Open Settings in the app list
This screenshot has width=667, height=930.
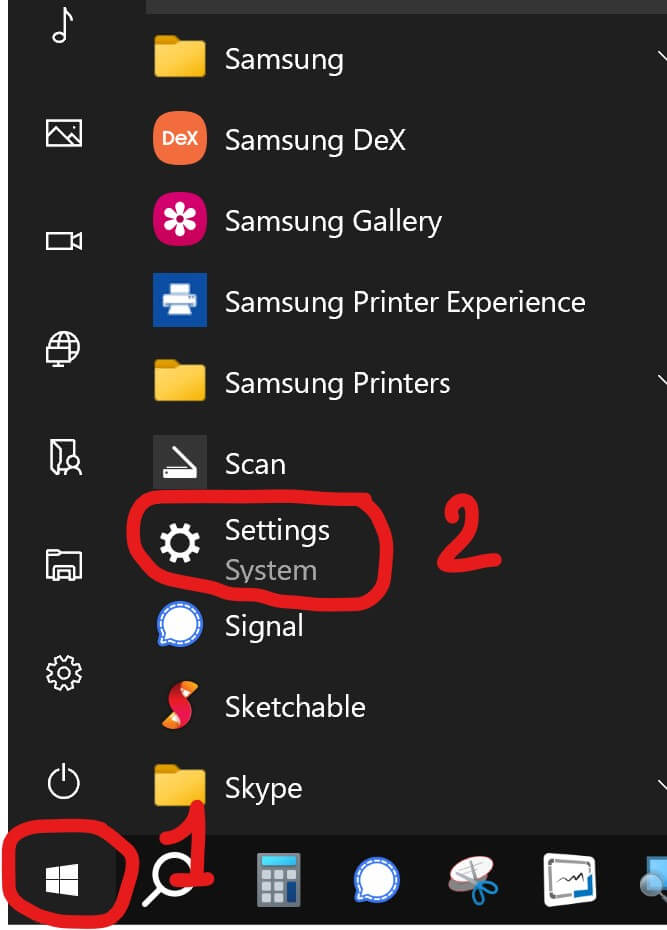click(x=276, y=544)
